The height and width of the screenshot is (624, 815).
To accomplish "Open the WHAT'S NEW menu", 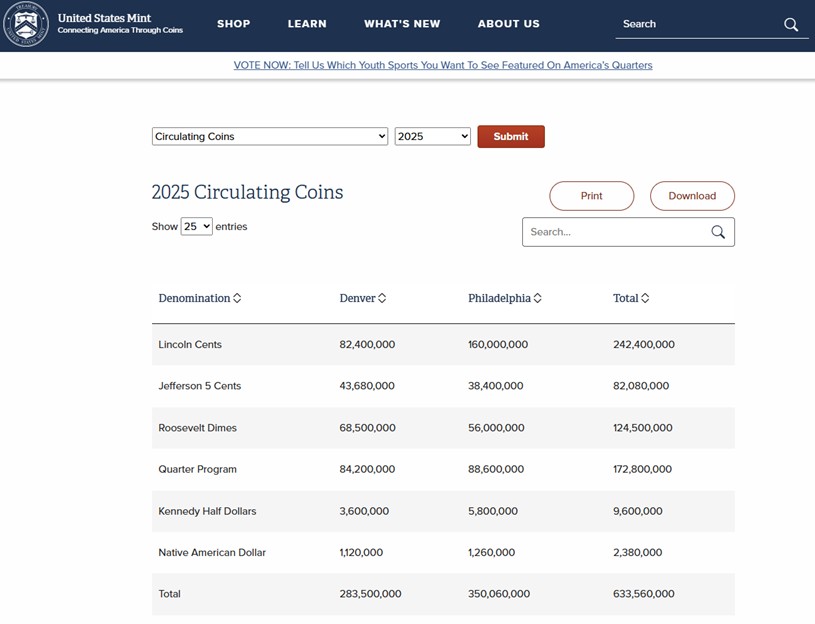I will pyautogui.click(x=402, y=24).
